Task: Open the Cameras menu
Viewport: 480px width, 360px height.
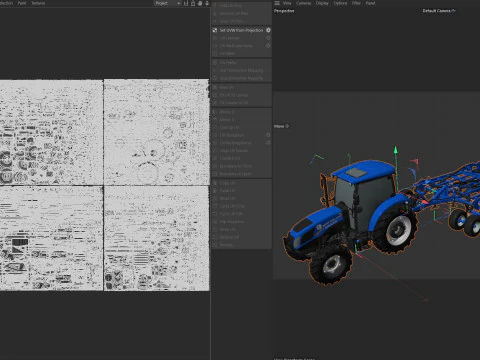Action: click(303, 3)
